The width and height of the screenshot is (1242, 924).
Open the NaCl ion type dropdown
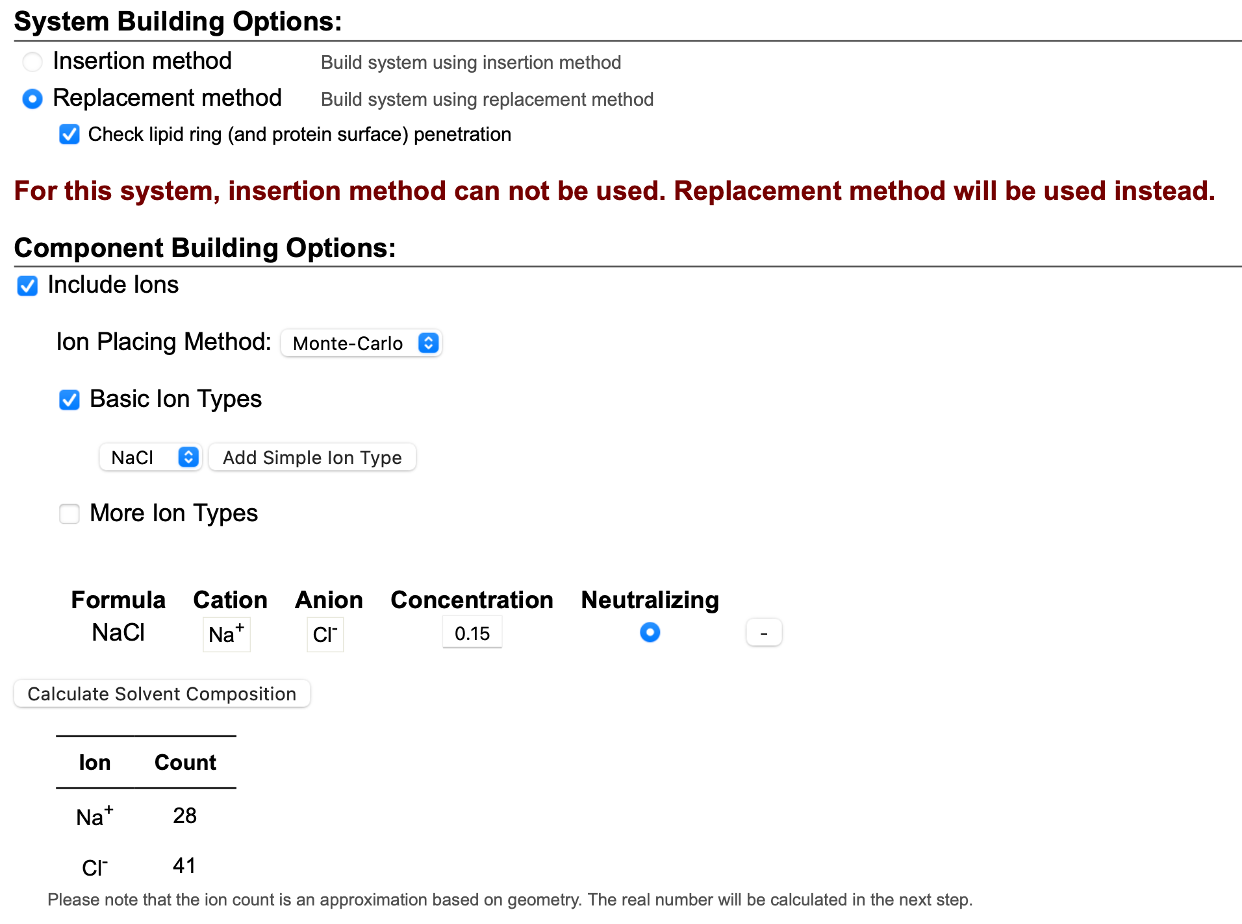pos(150,457)
